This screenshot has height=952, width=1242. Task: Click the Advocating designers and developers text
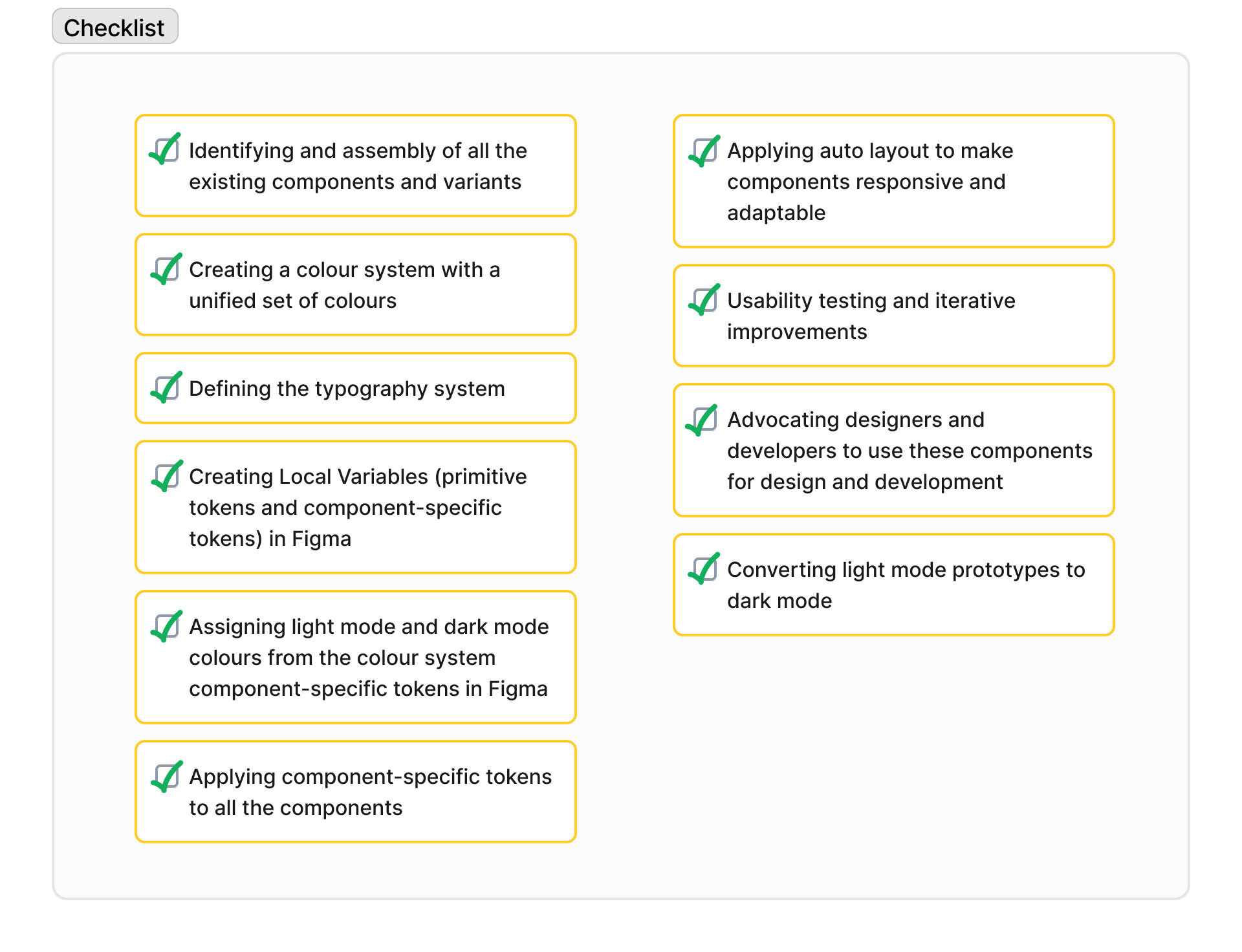[910, 450]
